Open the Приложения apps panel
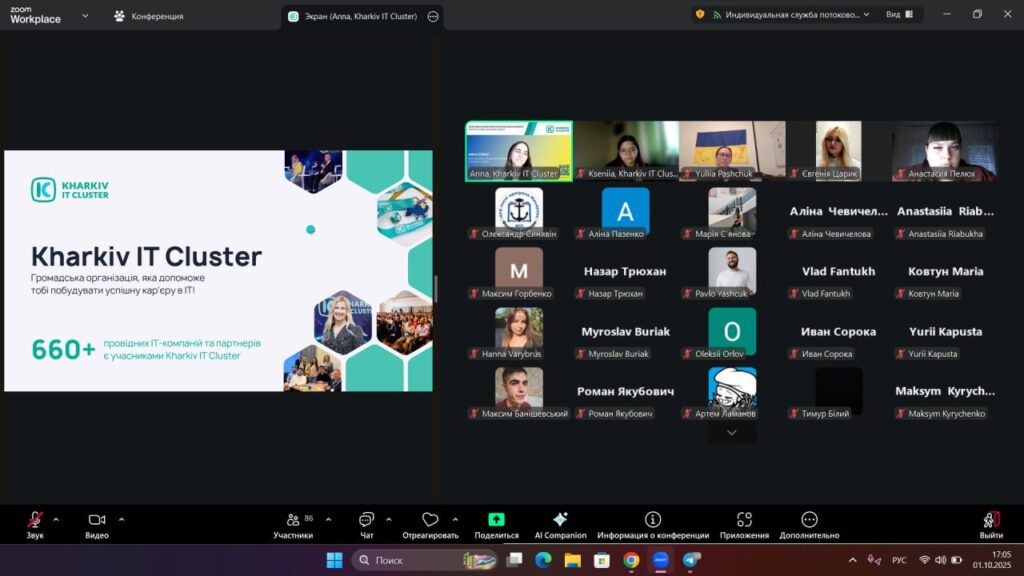 click(744, 524)
